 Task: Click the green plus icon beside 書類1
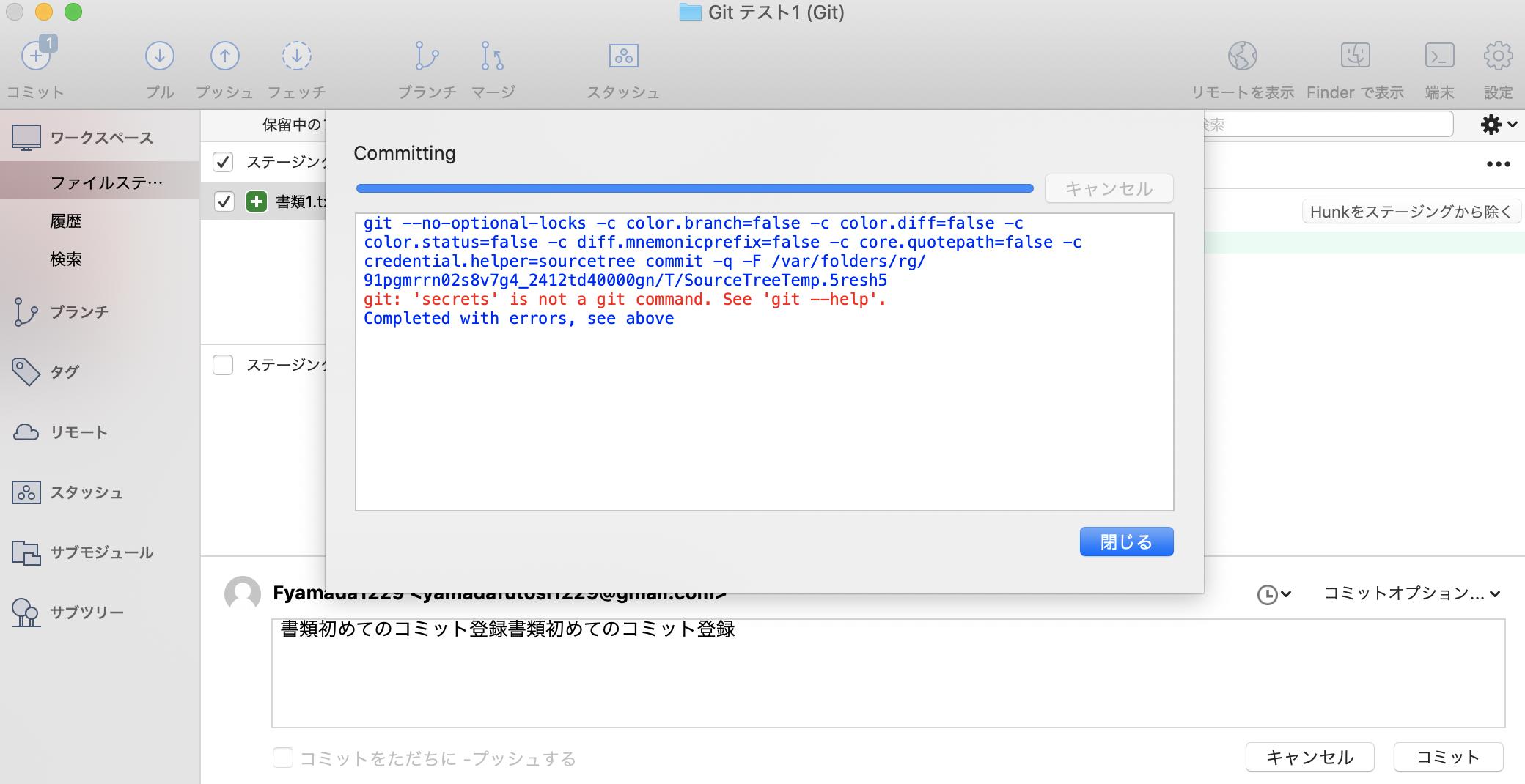pos(256,201)
